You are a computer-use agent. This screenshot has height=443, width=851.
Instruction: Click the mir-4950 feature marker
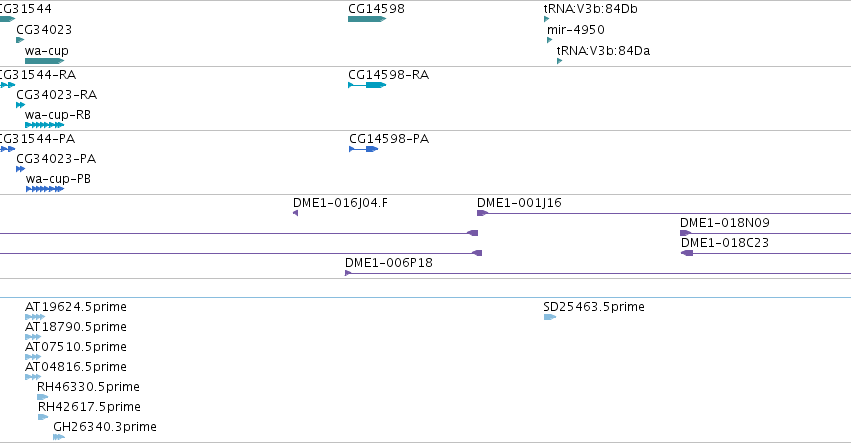550,40
